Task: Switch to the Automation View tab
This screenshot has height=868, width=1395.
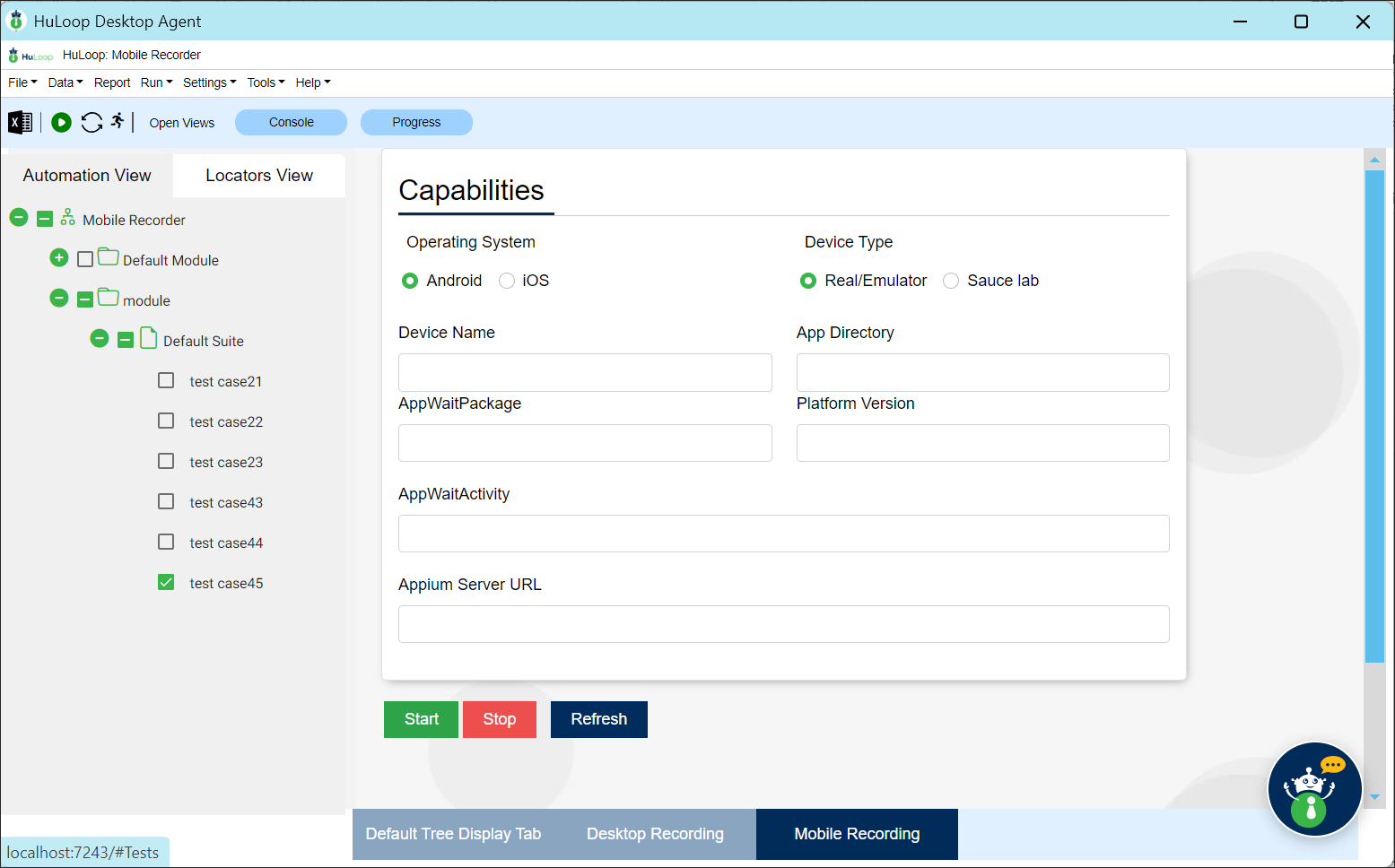Action: click(87, 176)
